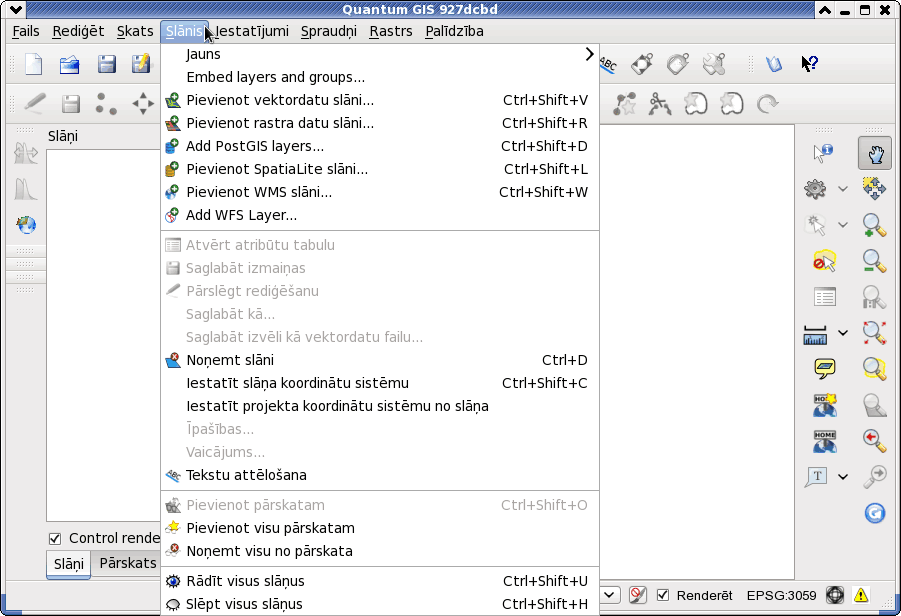Click the Rotate redo arrow icon
Viewport: 901px width, 616px height.
(x=767, y=104)
